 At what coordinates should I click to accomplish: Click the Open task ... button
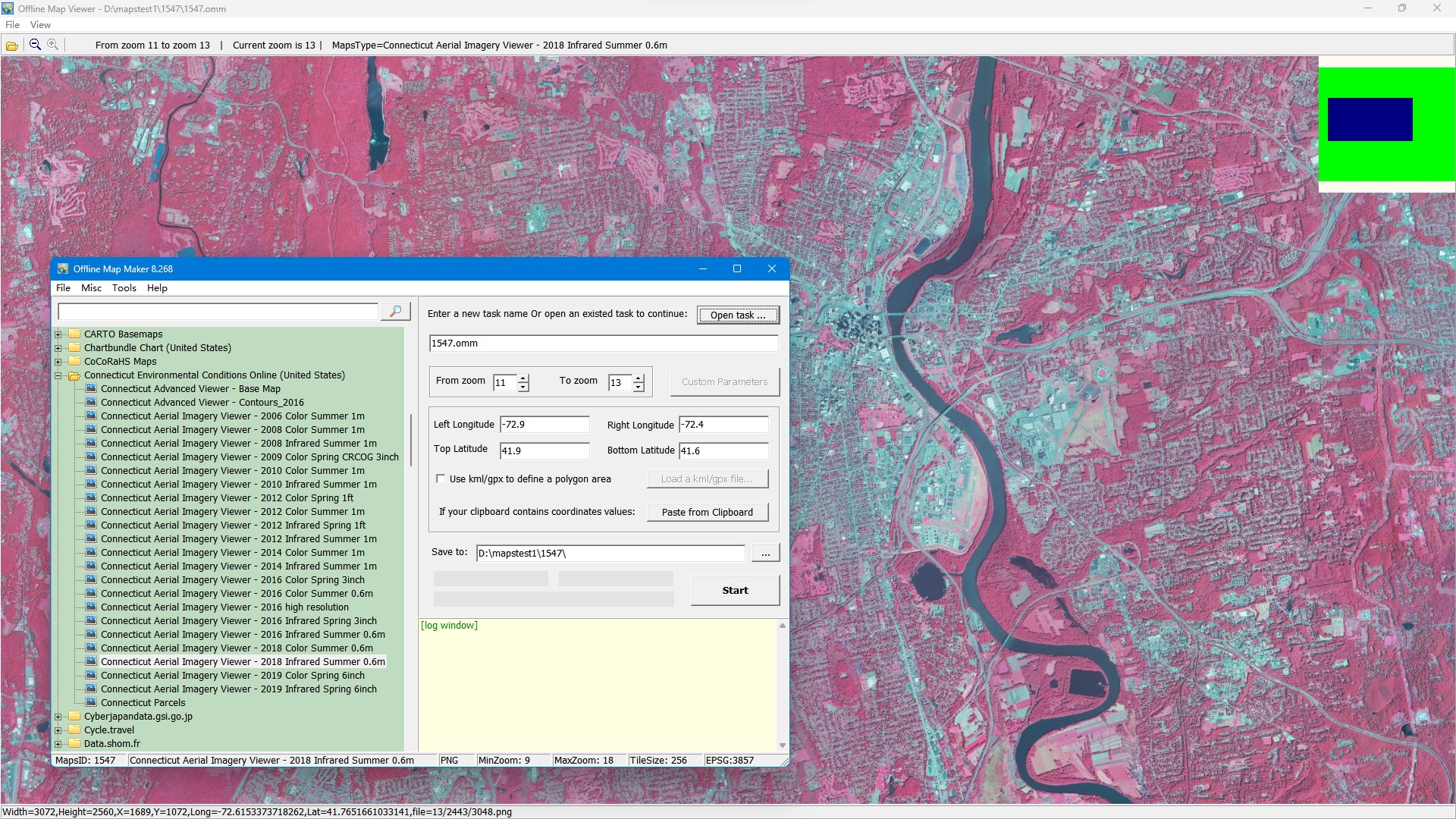pos(738,315)
